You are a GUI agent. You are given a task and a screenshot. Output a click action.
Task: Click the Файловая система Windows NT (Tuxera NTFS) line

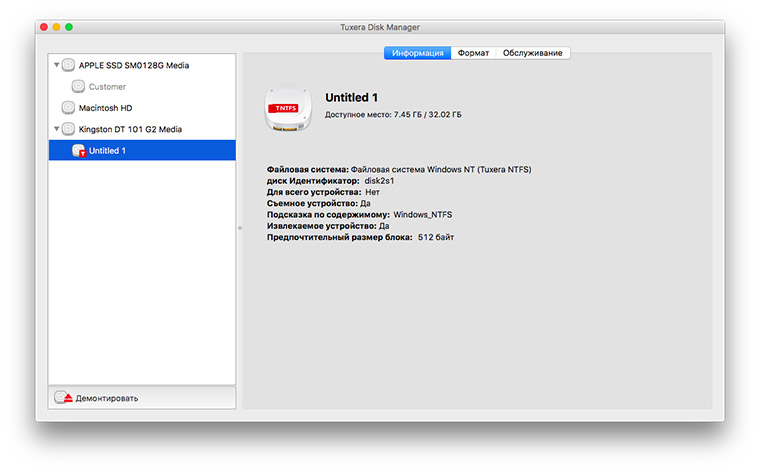399,170
